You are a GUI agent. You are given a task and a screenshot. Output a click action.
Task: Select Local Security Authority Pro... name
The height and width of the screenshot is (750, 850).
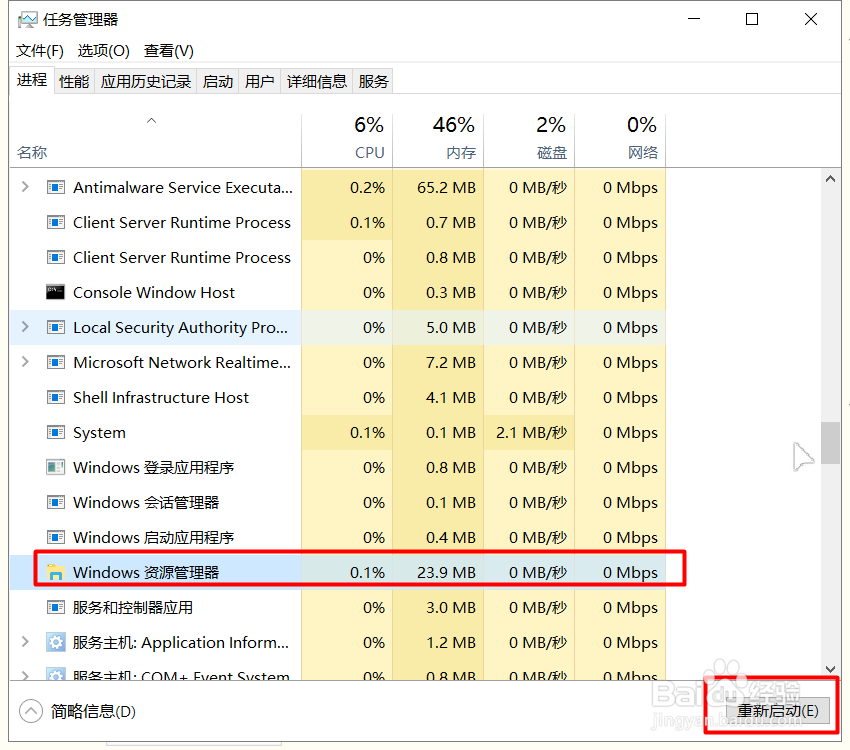(180, 327)
